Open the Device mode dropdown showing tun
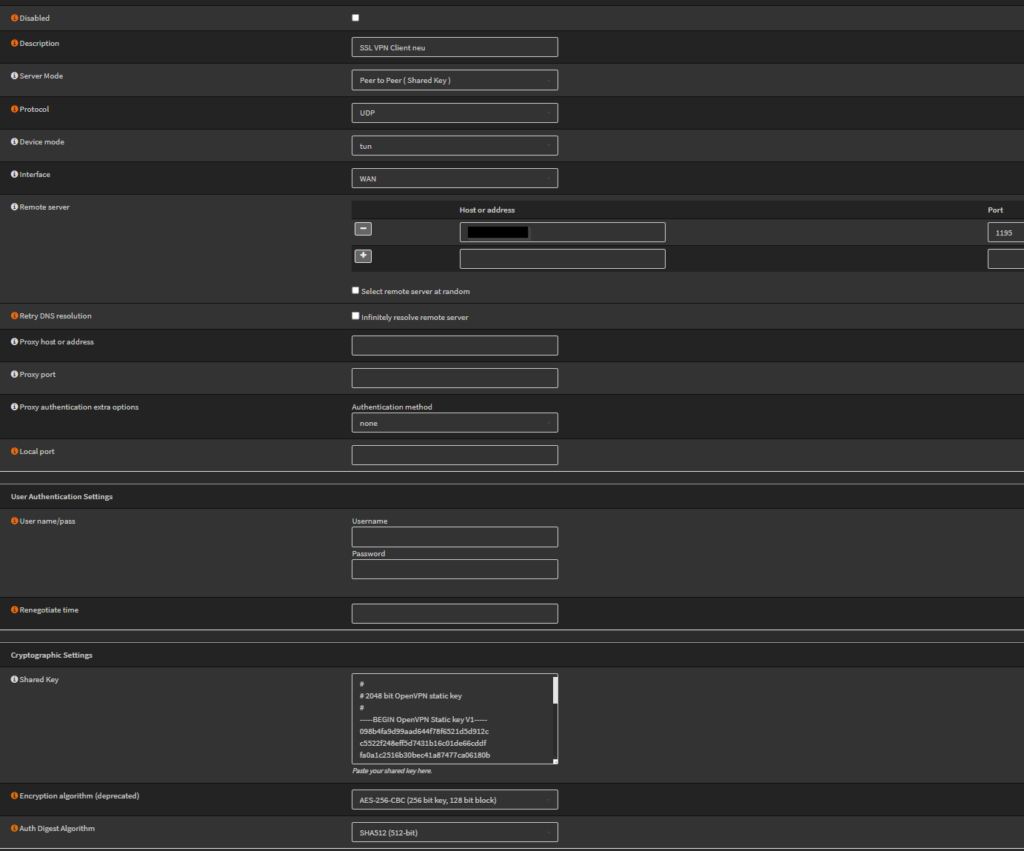The width and height of the screenshot is (1024, 851). click(x=454, y=146)
